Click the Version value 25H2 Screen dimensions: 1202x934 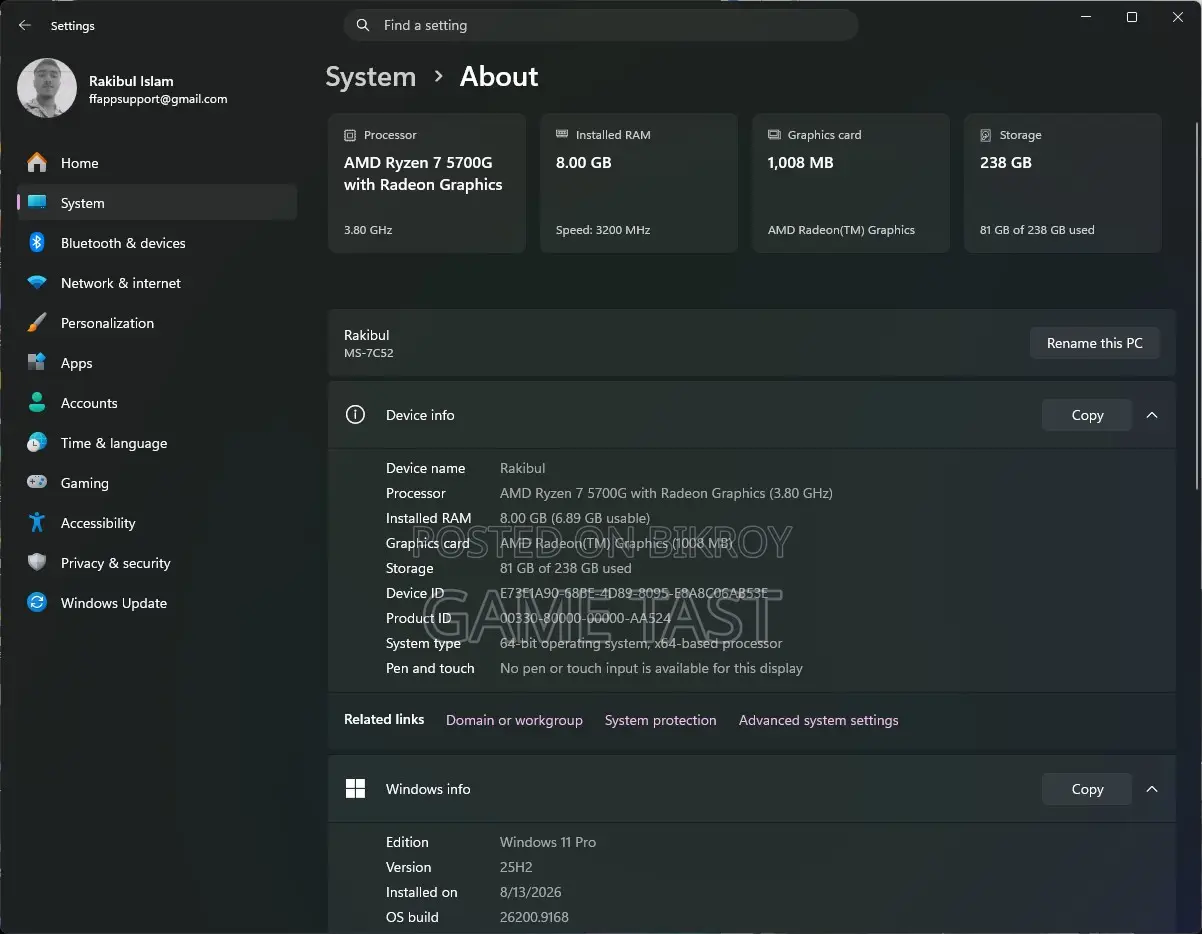(x=516, y=867)
